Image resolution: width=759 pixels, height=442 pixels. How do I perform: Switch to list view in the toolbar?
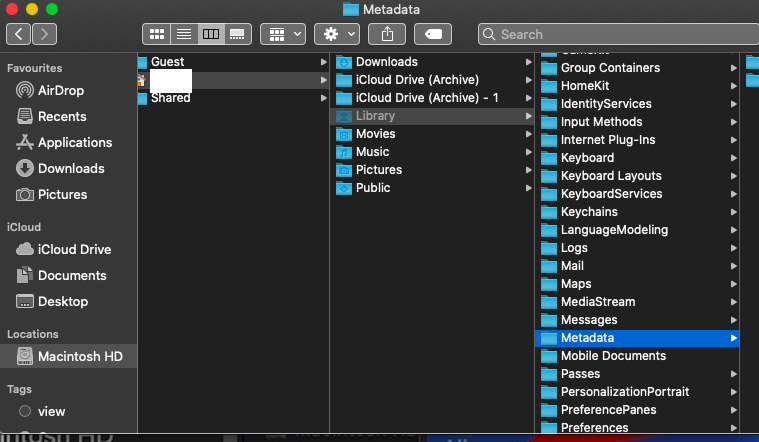[x=184, y=34]
